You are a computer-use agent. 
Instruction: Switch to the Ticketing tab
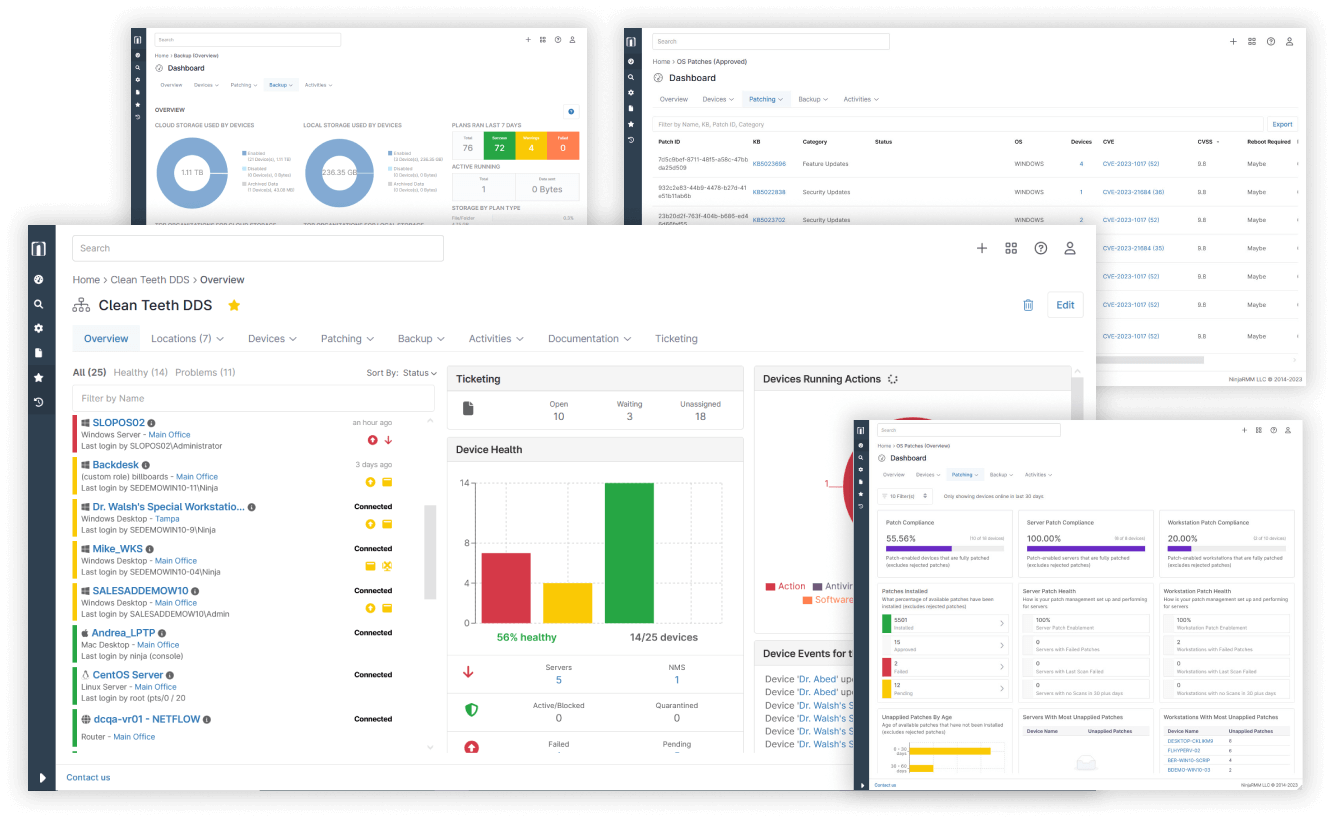click(676, 339)
